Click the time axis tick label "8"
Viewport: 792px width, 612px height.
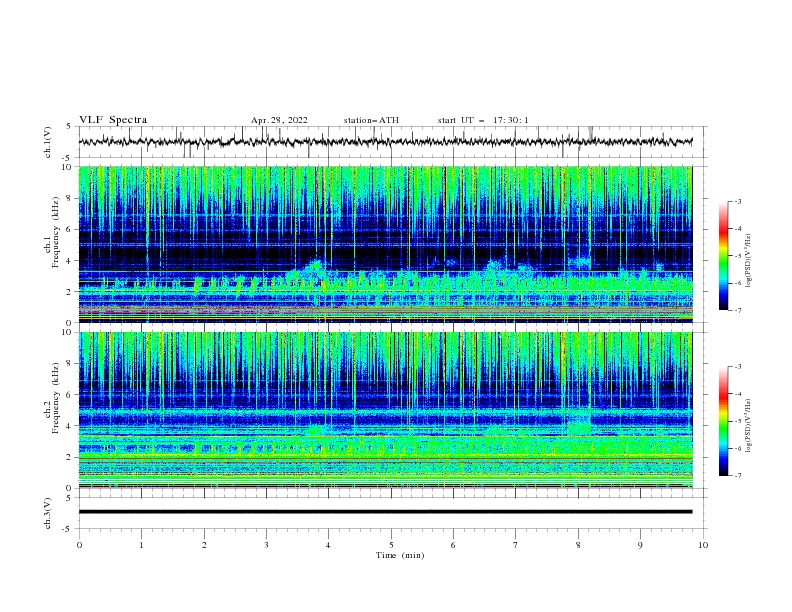click(578, 545)
